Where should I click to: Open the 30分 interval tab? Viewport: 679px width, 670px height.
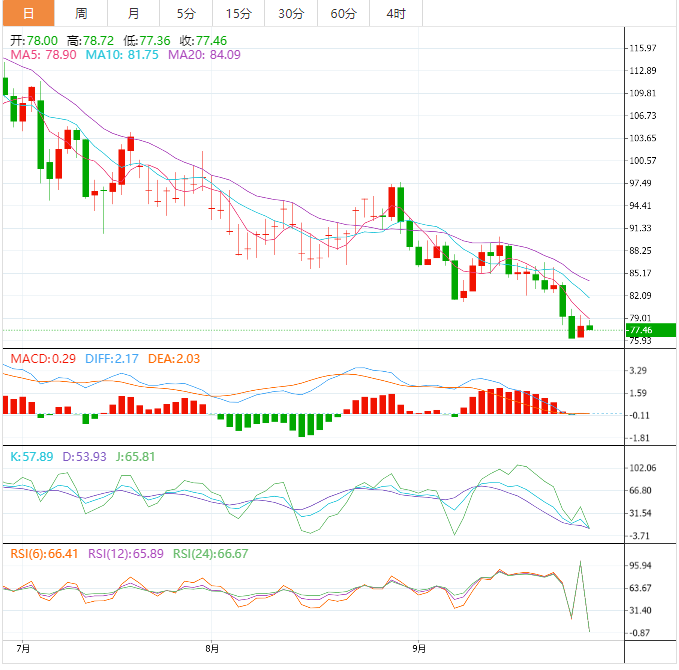point(291,13)
